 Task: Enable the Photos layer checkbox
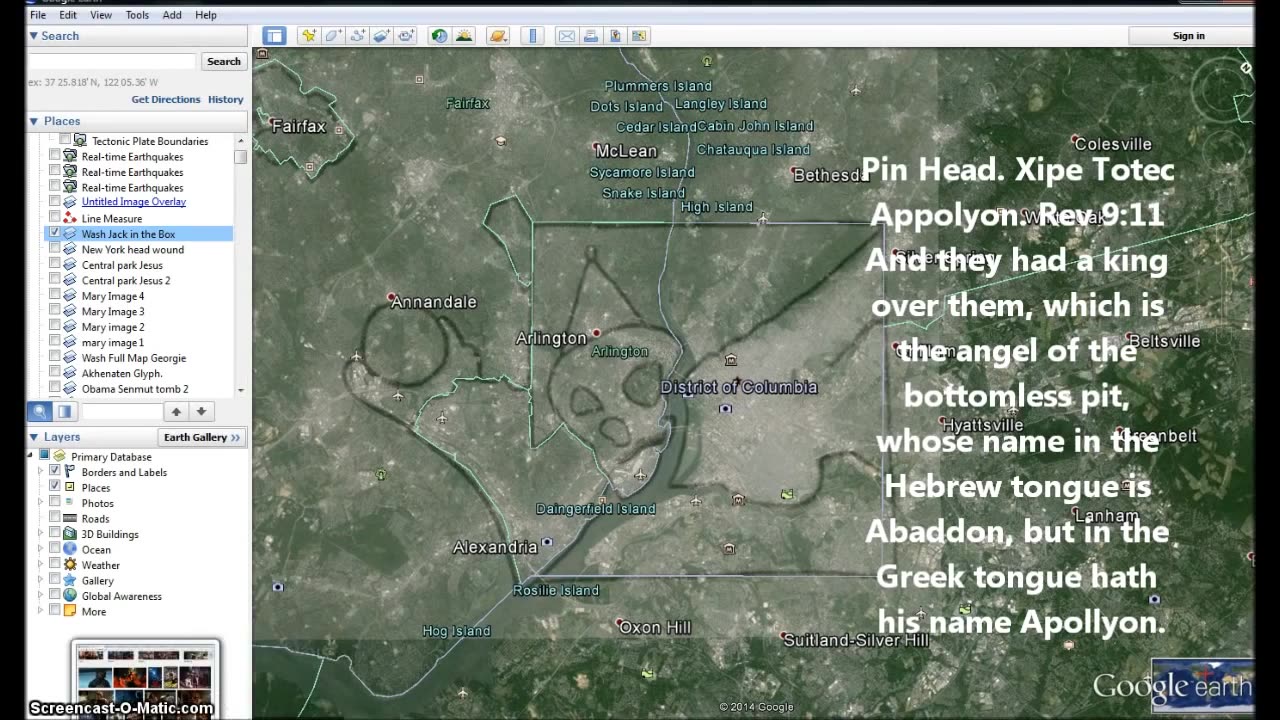pyautogui.click(x=55, y=503)
